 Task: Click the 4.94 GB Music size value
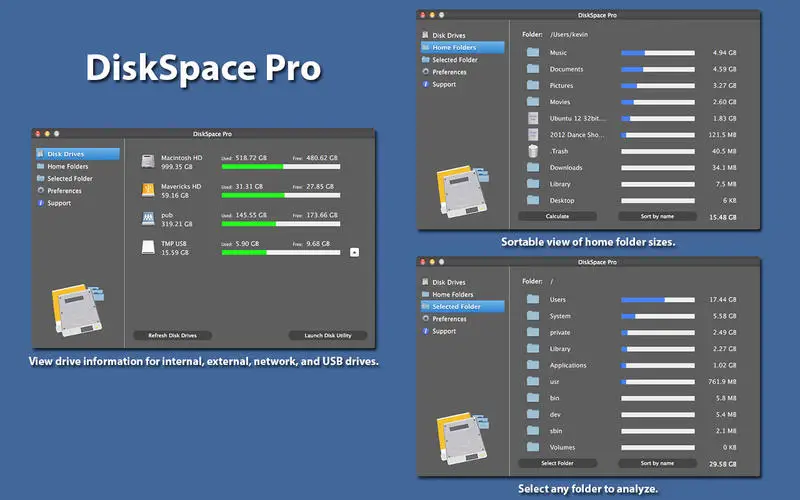click(724, 53)
